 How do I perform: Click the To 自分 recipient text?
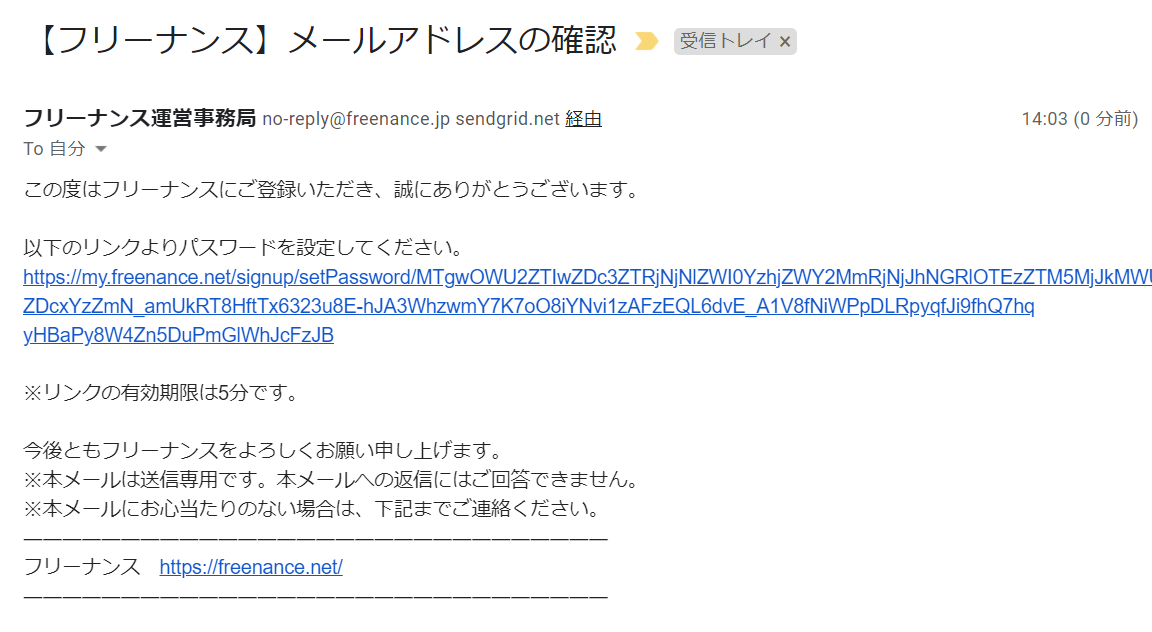pos(54,149)
